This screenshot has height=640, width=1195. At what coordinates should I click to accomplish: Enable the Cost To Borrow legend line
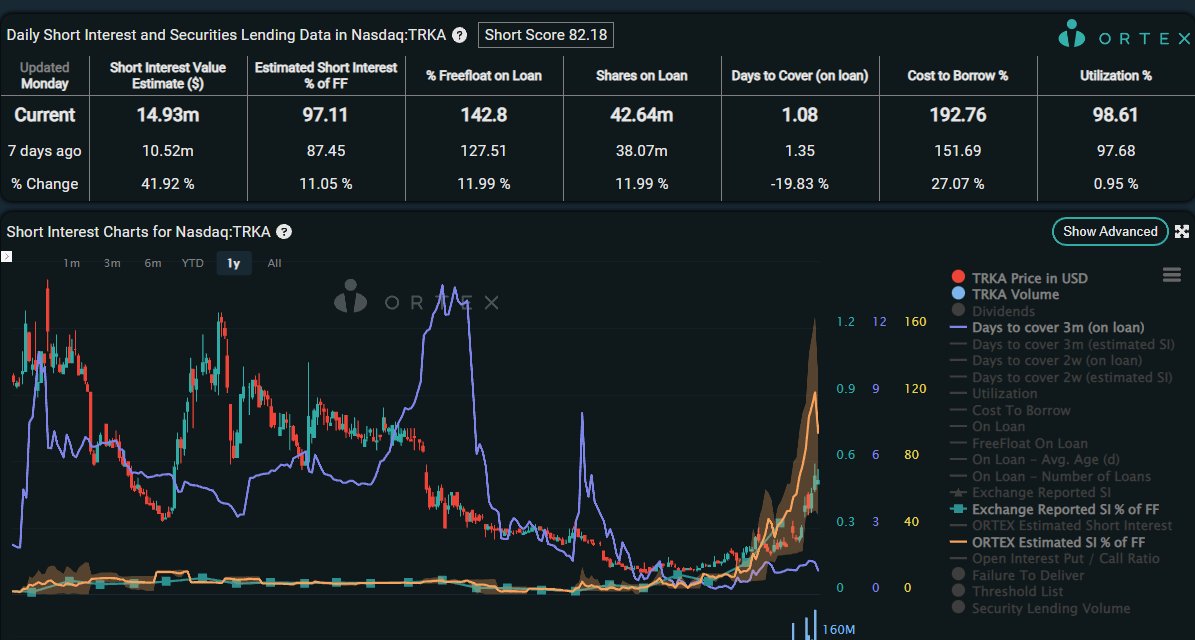1011,410
